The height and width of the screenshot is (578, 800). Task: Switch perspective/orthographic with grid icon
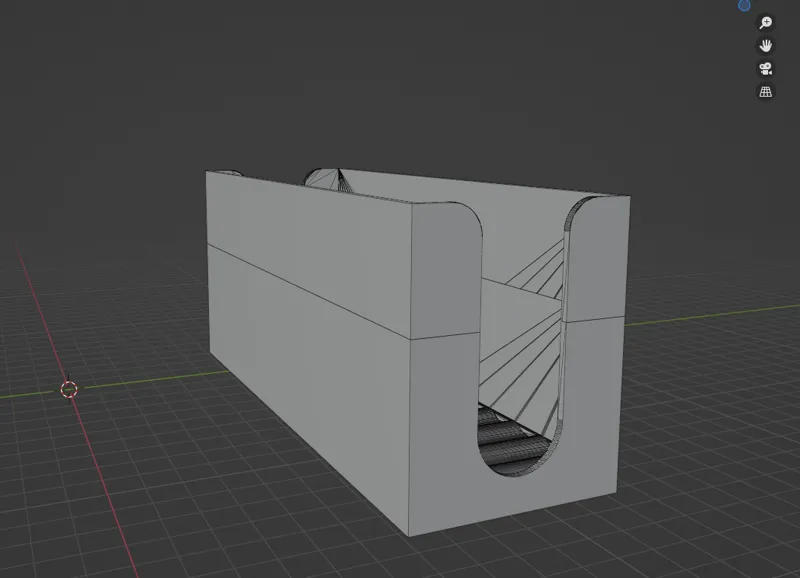coord(765,92)
